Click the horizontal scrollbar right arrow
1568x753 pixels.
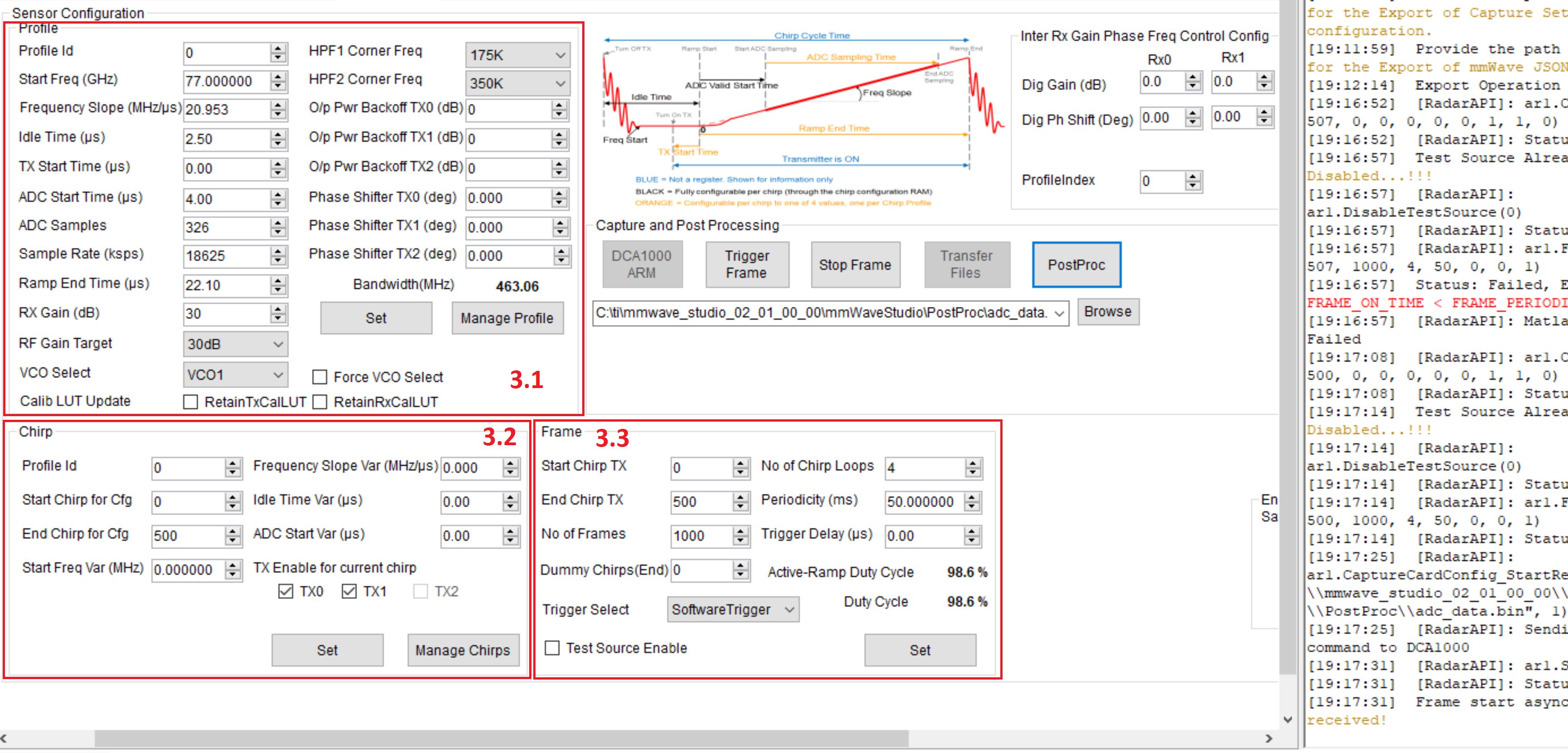click(1269, 738)
